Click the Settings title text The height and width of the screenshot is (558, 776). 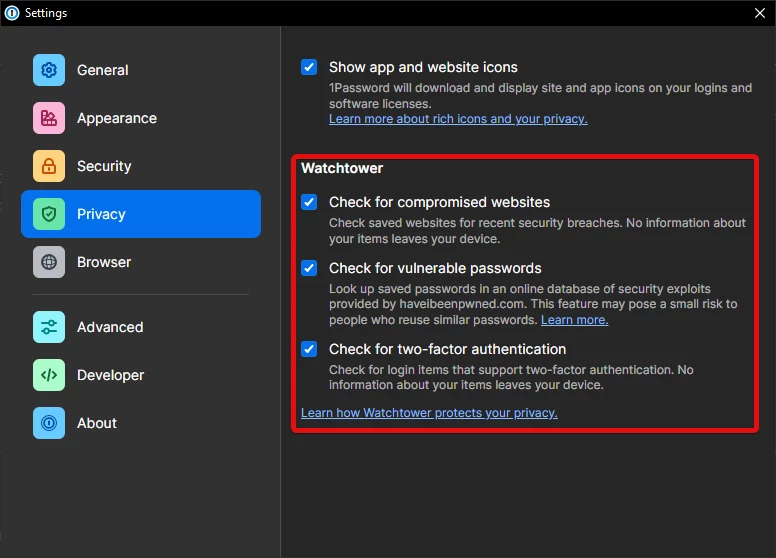pos(46,13)
